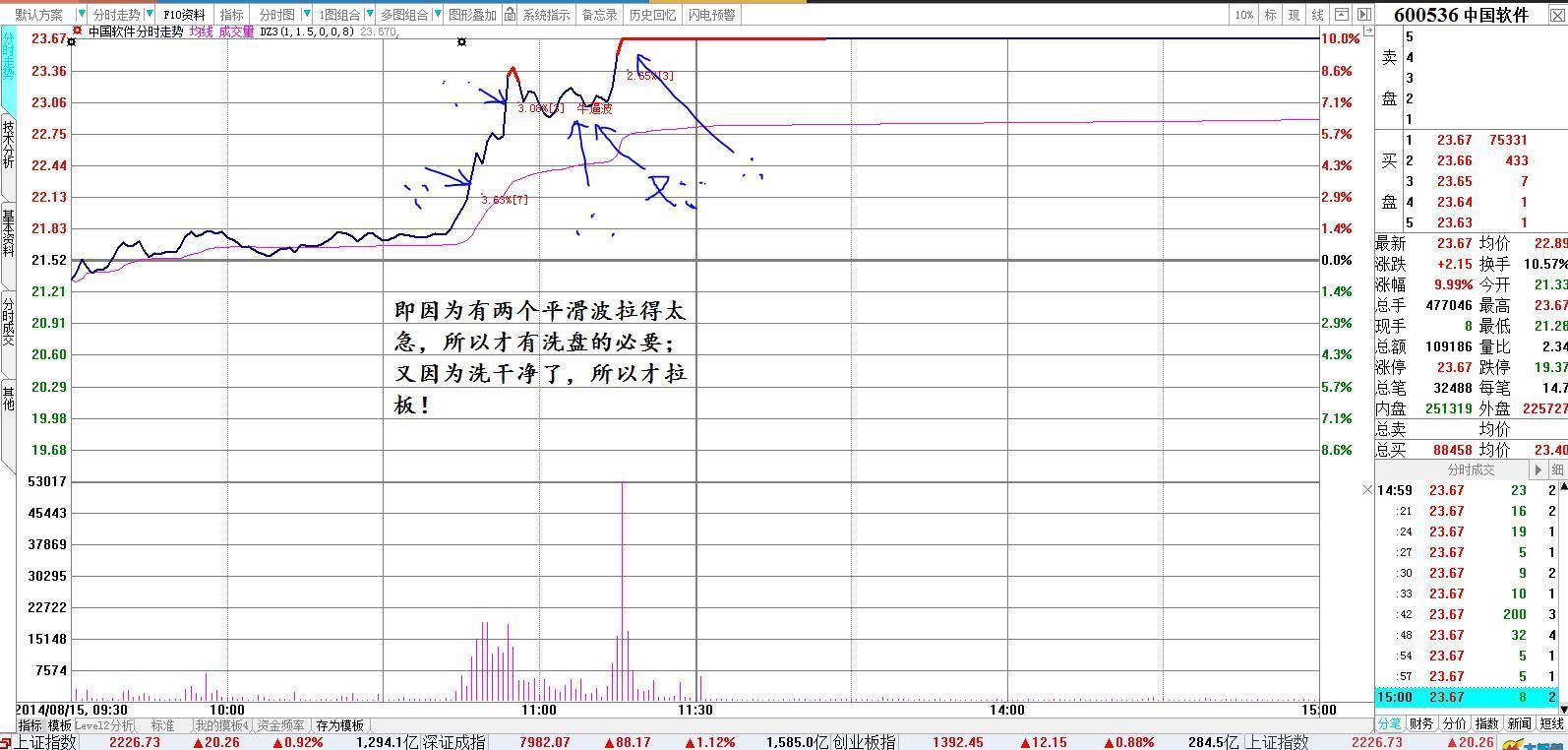Select the 标准 template tab
Image resolution: width=1568 pixels, height=750 pixels.
(x=162, y=725)
